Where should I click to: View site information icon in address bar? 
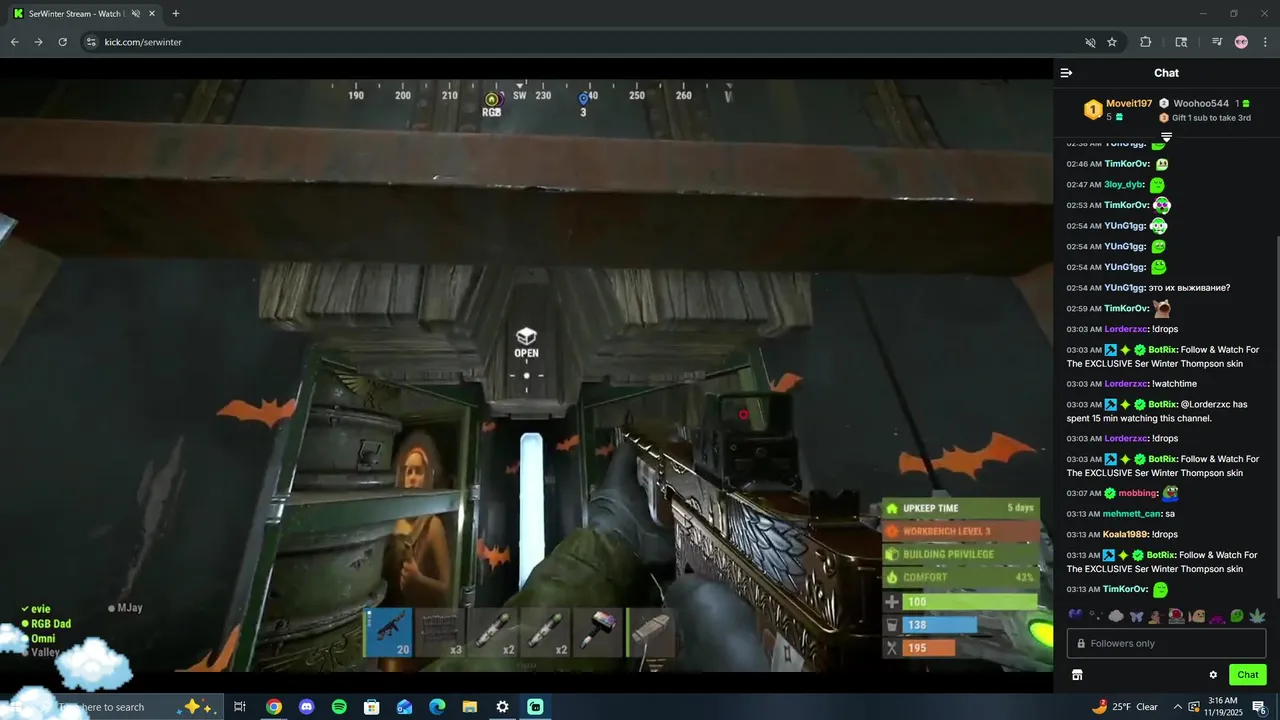point(91,42)
